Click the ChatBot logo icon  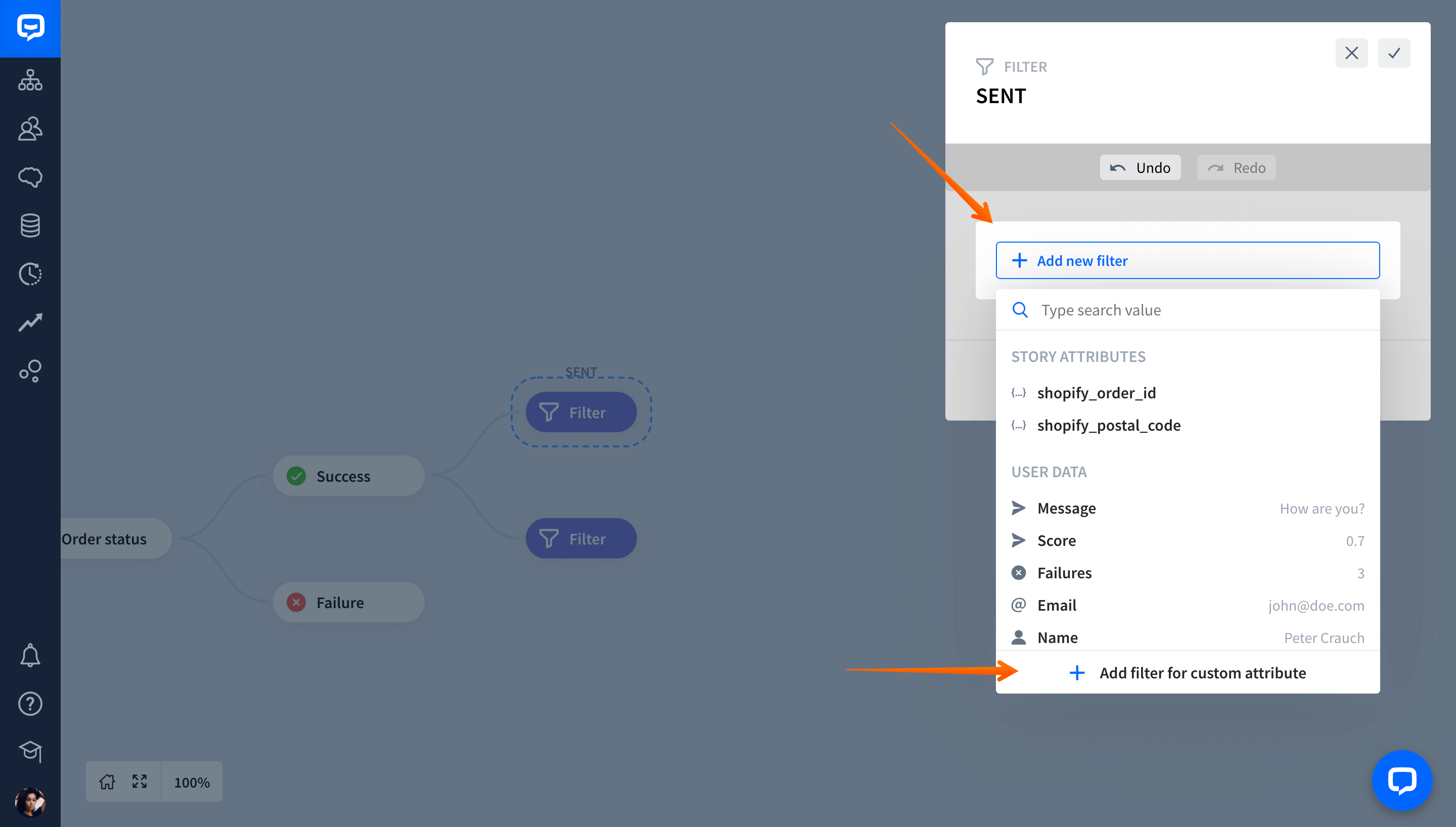(30, 28)
